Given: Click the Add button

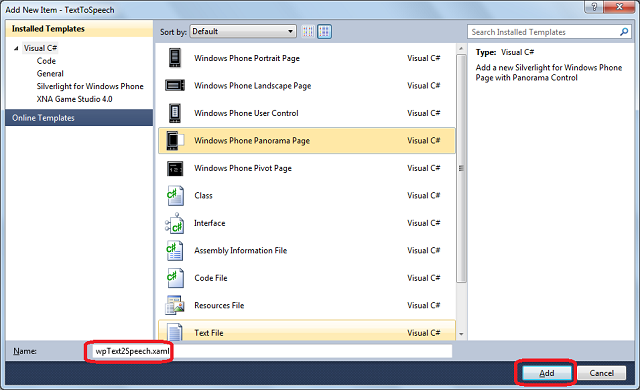Looking at the screenshot, I should pos(547,373).
